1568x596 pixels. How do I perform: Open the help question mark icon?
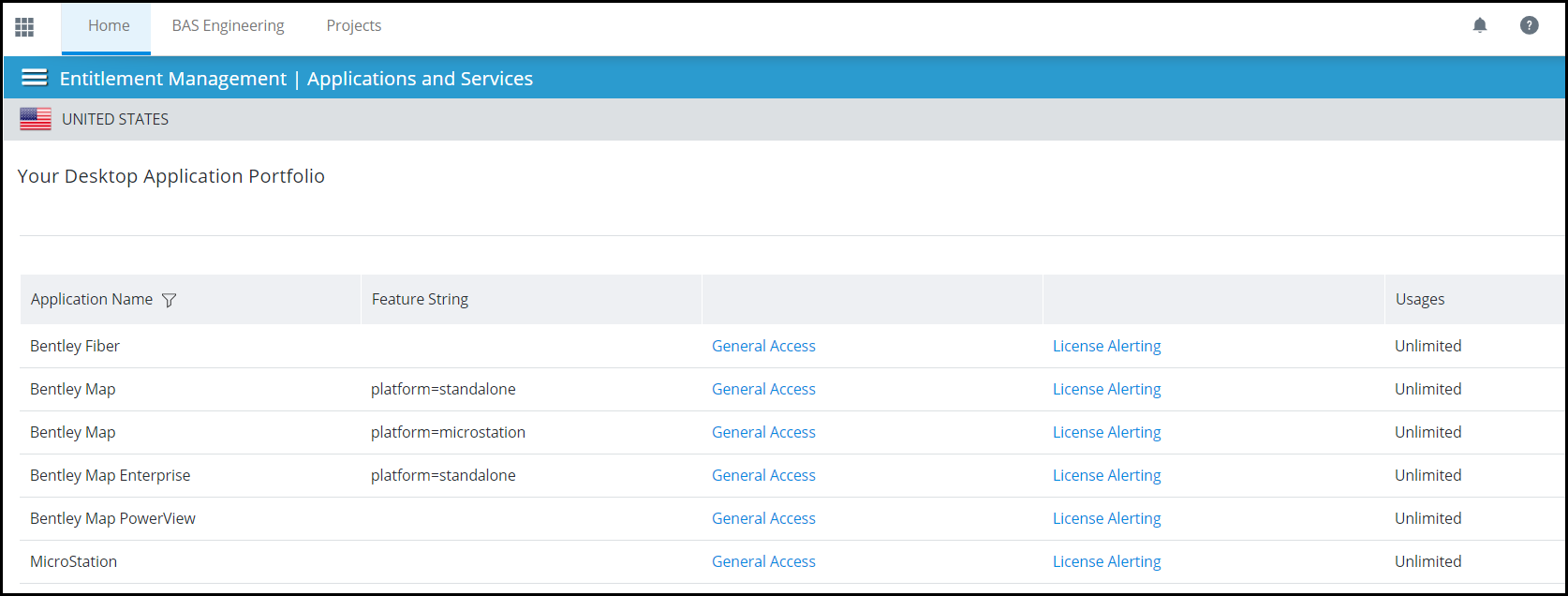pos(1530,25)
